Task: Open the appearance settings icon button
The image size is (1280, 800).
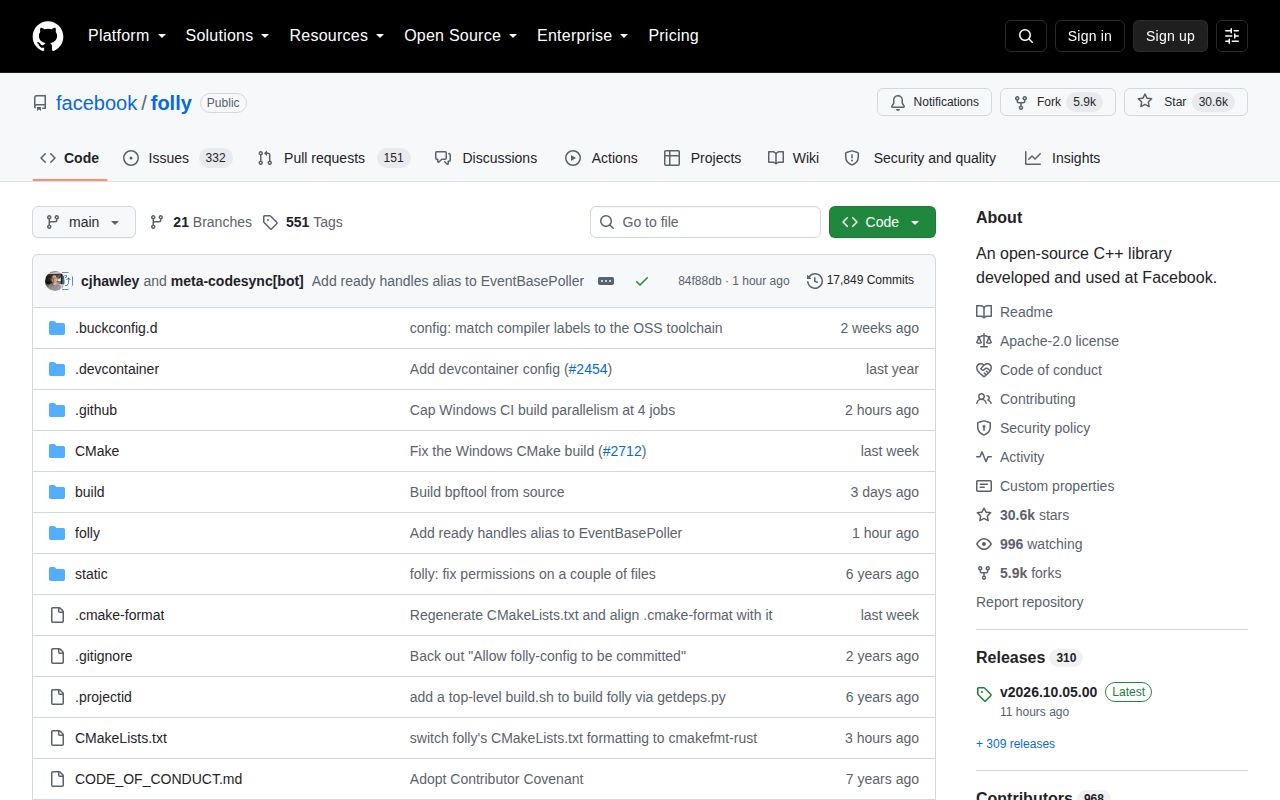Action: pyautogui.click(x=1232, y=36)
